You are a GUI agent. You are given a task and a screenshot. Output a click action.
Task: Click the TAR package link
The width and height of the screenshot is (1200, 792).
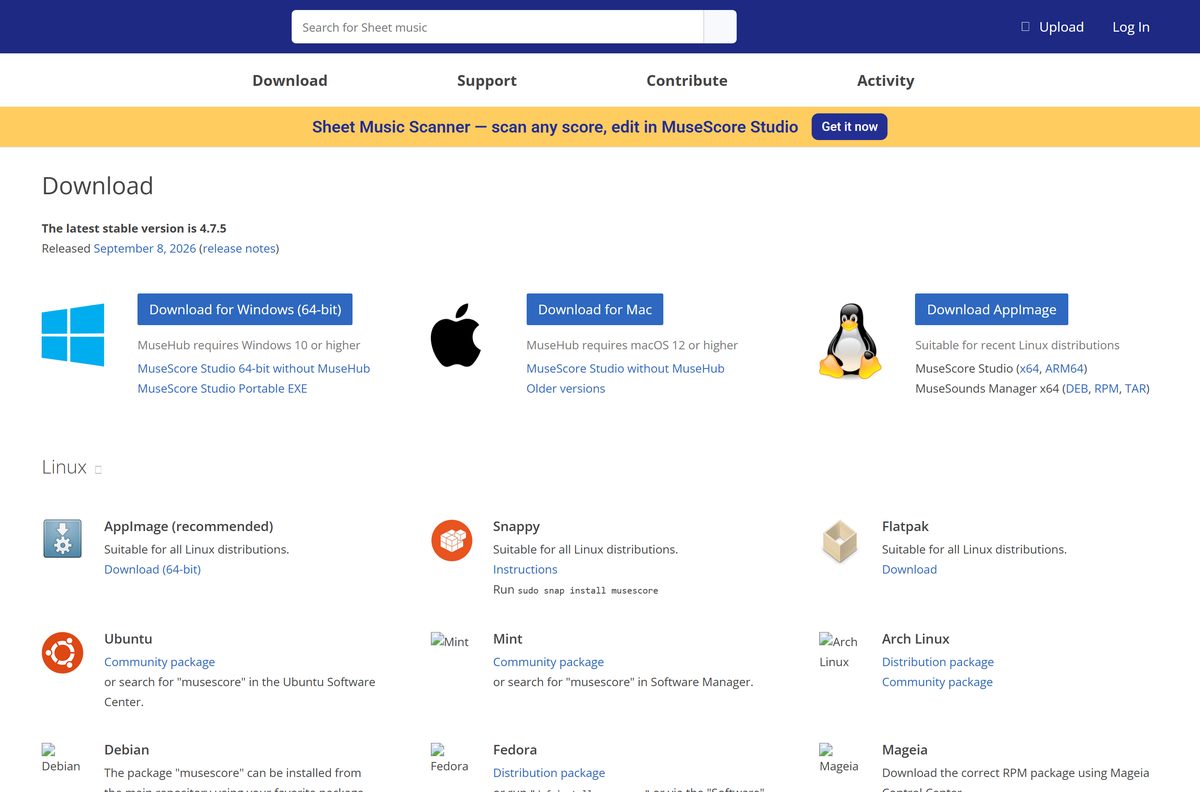click(1136, 388)
